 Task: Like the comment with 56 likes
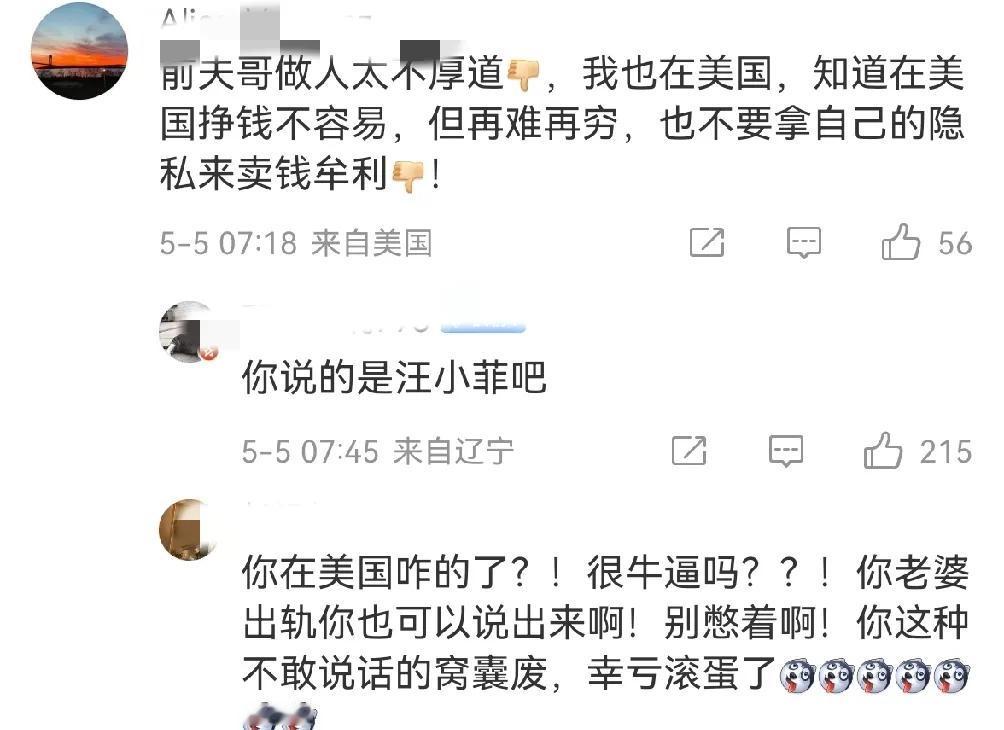pos(900,242)
